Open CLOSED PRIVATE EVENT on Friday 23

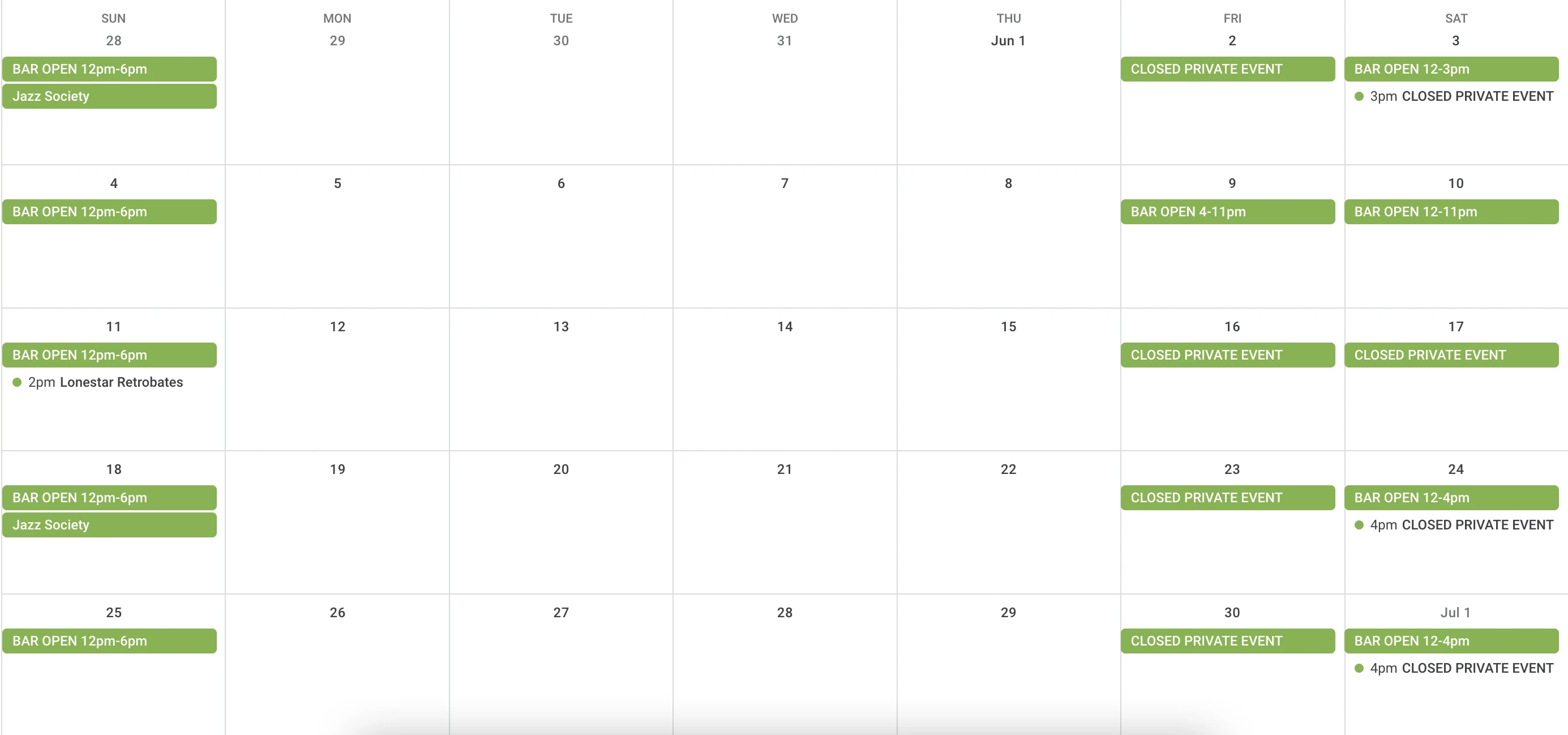(1228, 498)
